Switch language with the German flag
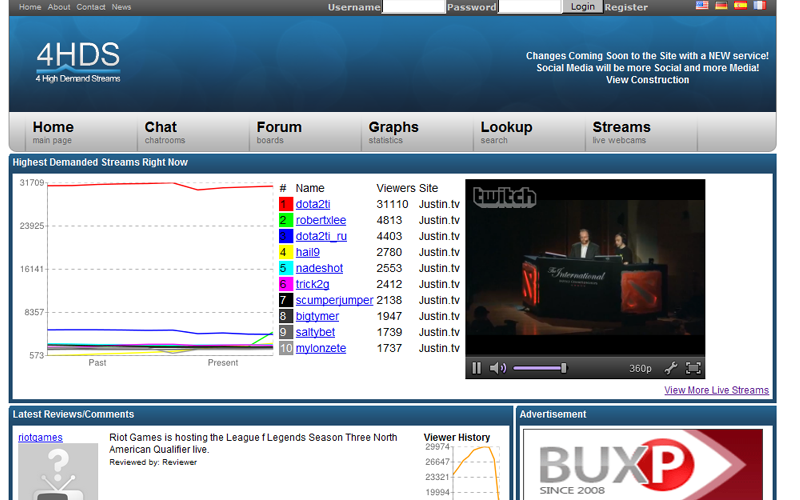This screenshot has height=500, width=800. point(721,6)
